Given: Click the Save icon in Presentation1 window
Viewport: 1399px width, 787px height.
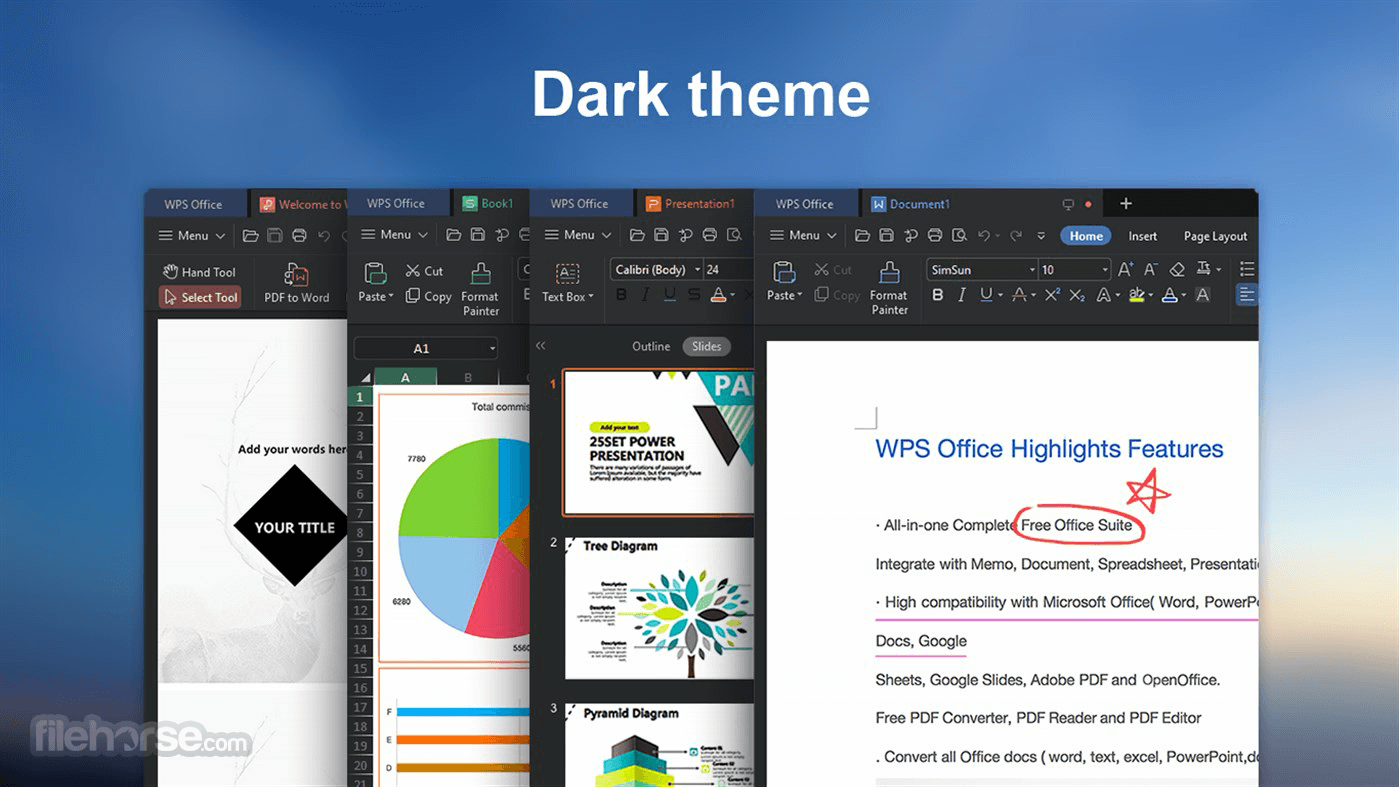Looking at the screenshot, I should coord(661,235).
